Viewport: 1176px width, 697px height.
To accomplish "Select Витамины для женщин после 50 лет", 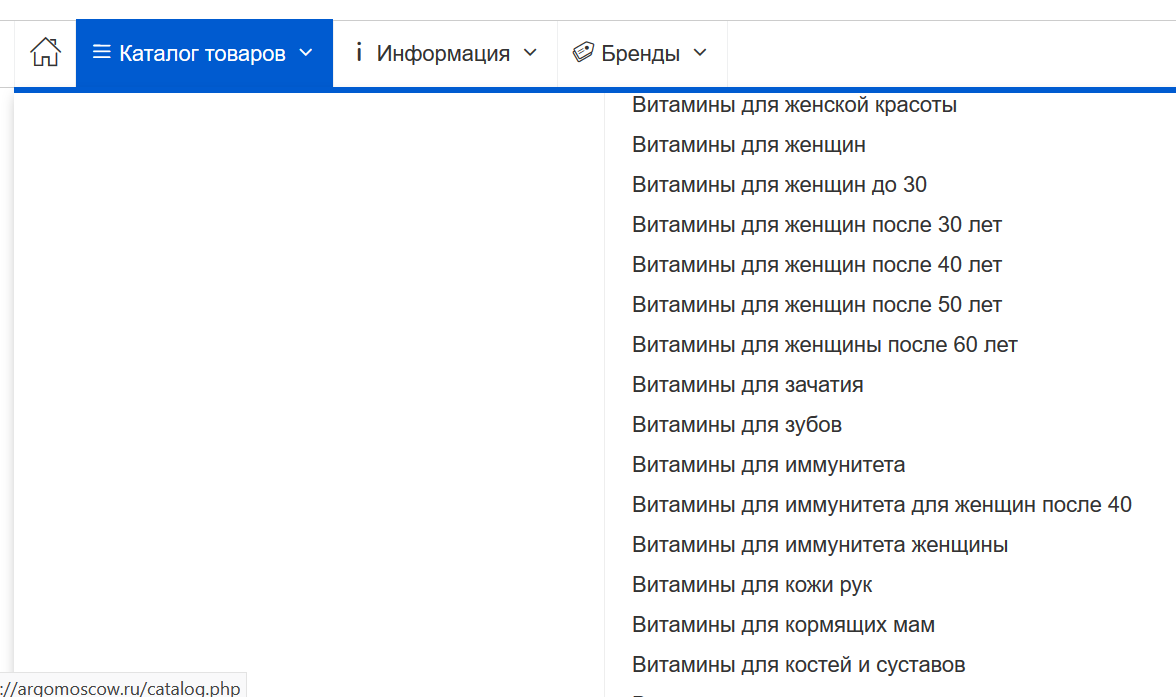I will 816,305.
